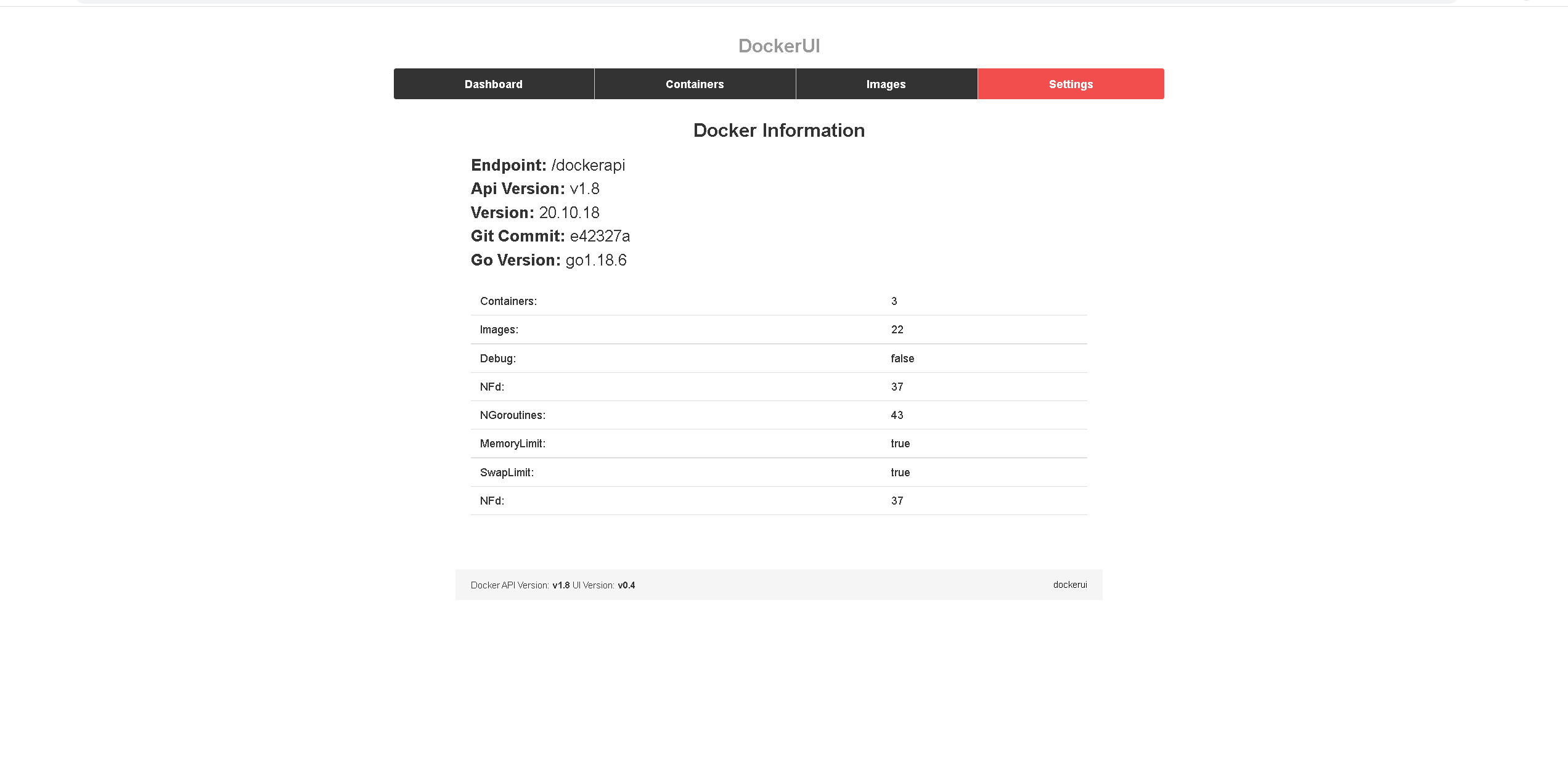Go to the Images tab
The image size is (1568, 772).
886,84
